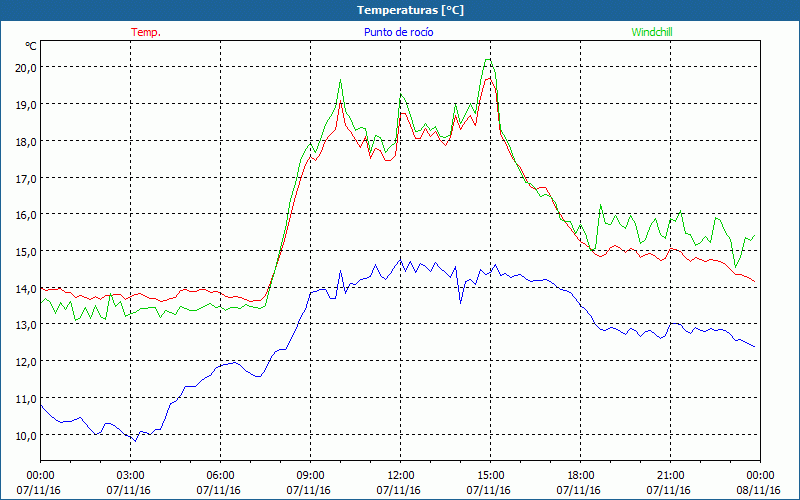800x500 pixels.
Task: Click the 15:00 time axis label
Action: click(x=490, y=475)
